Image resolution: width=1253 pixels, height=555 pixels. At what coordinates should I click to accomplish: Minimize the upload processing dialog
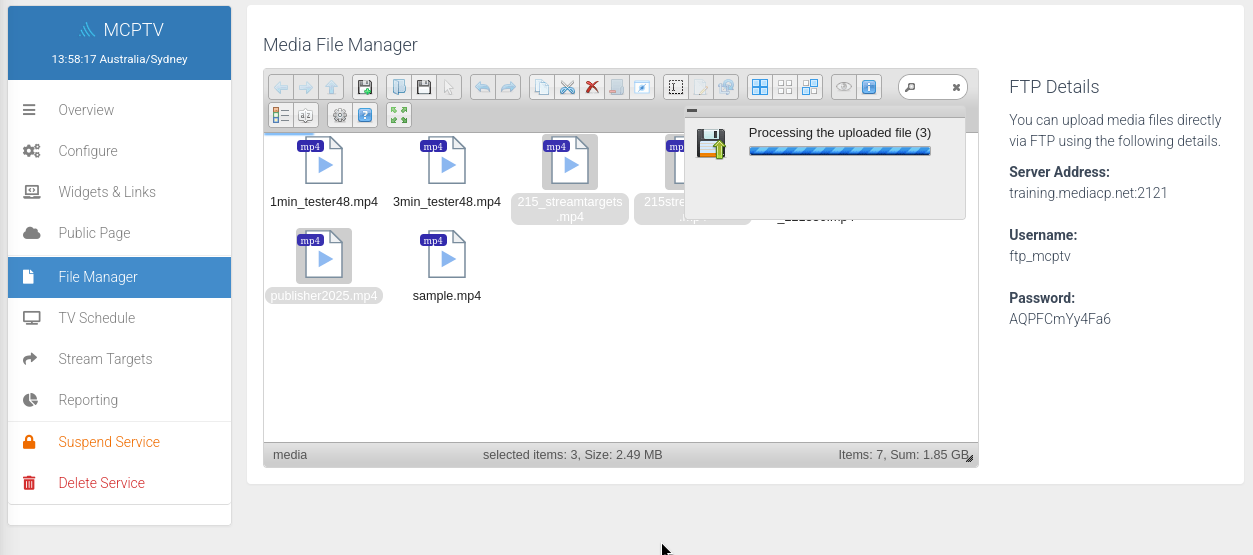[692, 111]
